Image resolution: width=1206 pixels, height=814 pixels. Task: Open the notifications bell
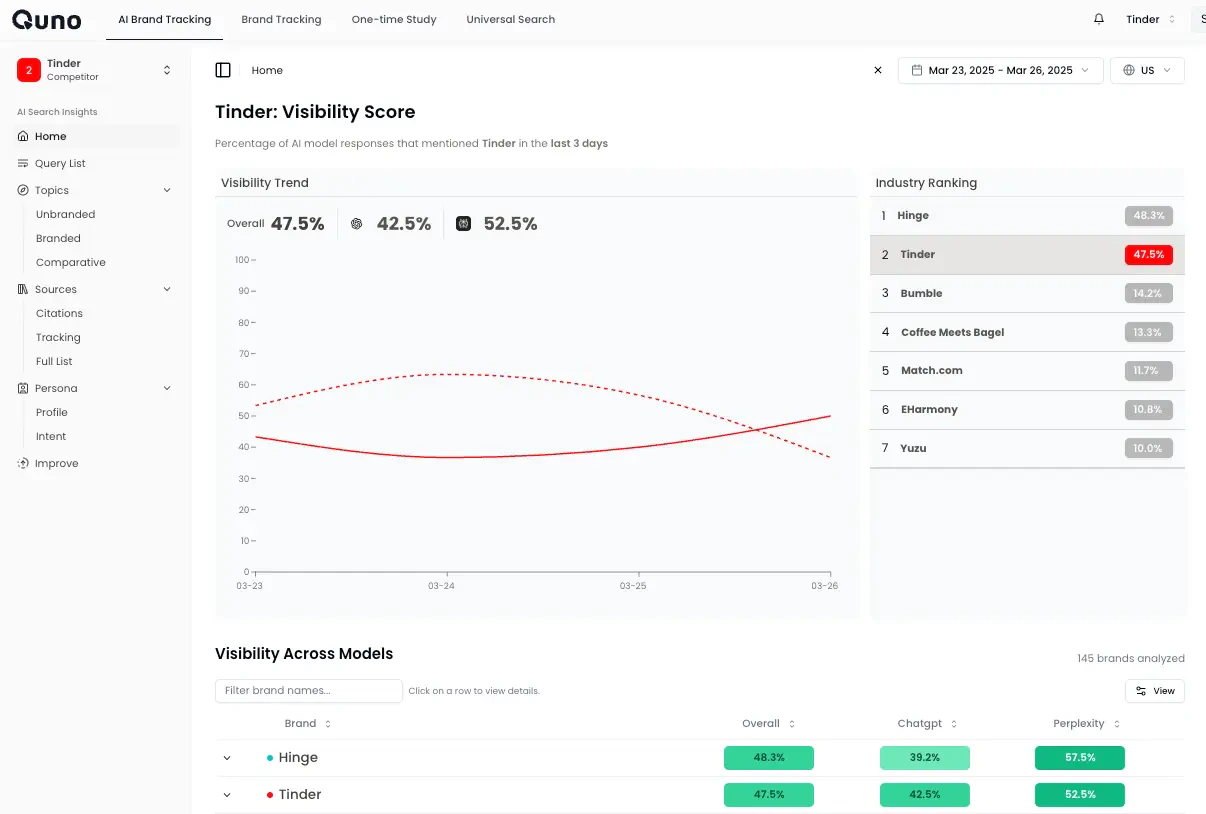tap(1099, 19)
